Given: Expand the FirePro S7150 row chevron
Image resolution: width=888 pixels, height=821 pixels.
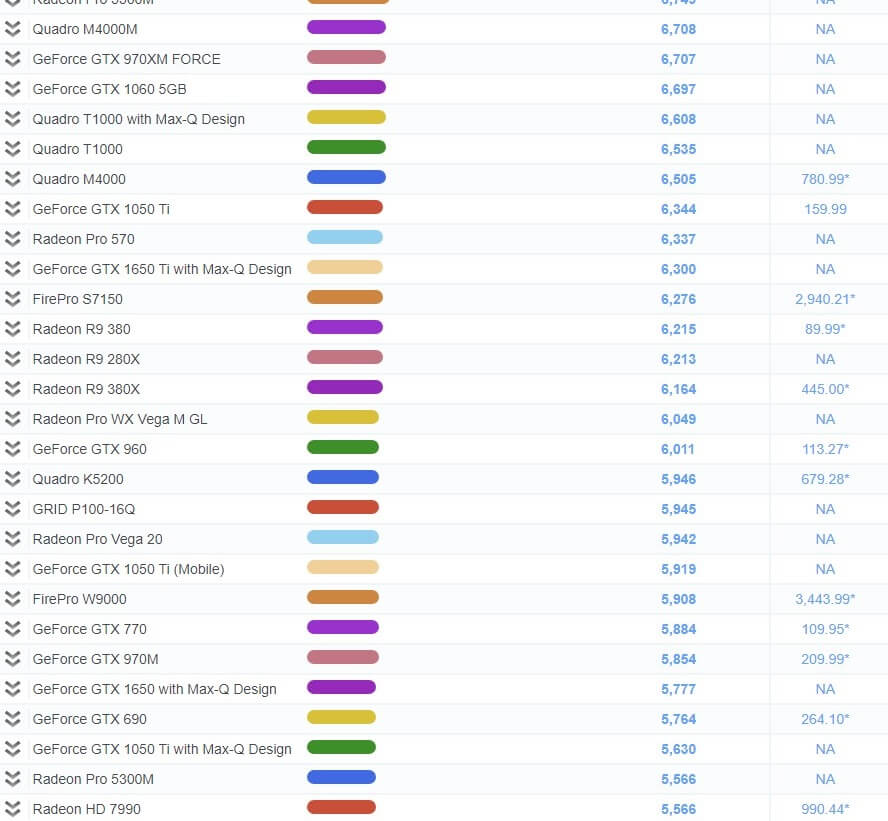Looking at the screenshot, I should pyautogui.click(x=12, y=299).
